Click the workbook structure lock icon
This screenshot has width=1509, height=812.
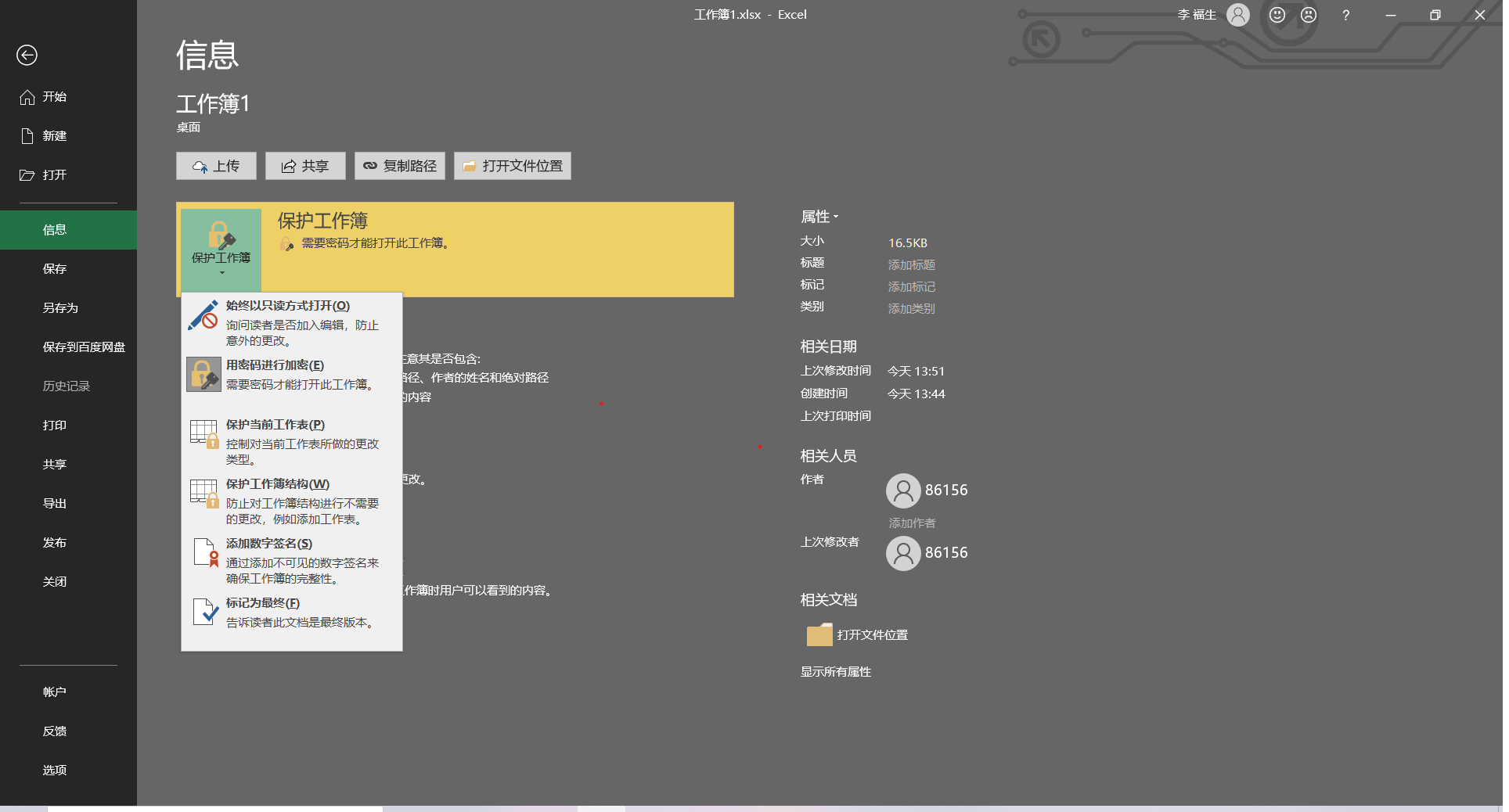coord(204,494)
